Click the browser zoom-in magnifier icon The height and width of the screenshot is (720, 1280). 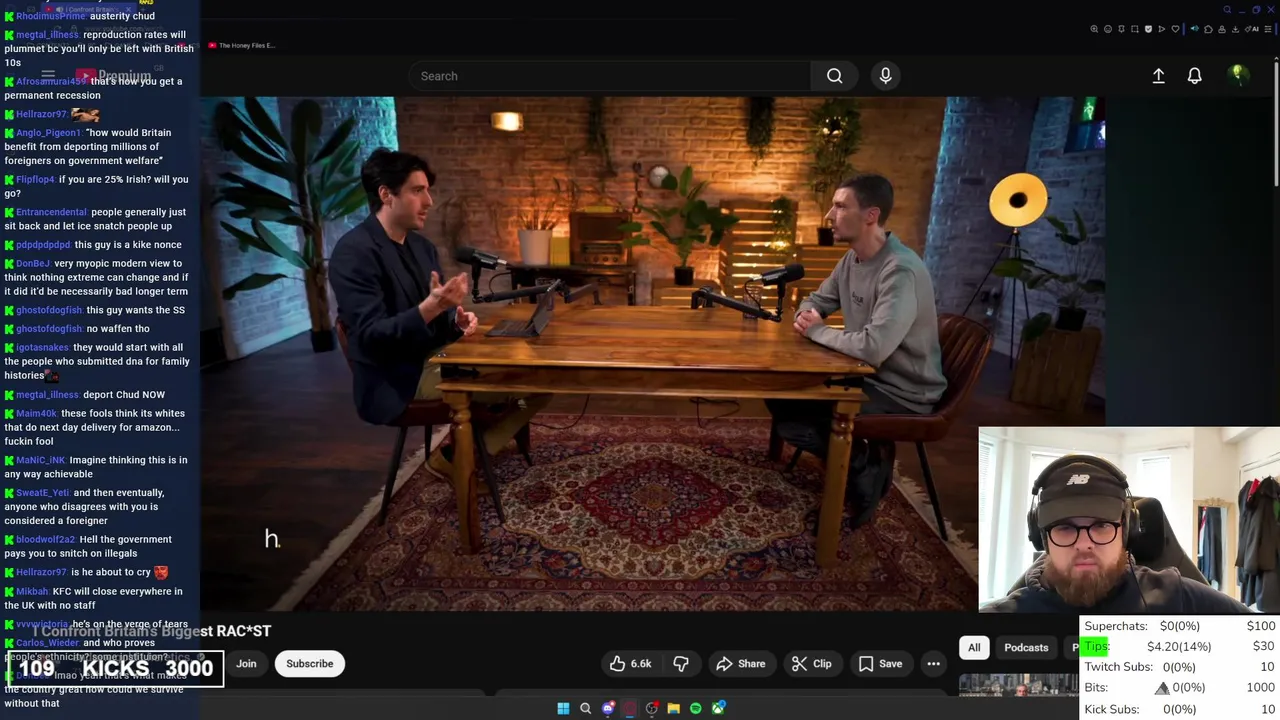coord(1094,29)
